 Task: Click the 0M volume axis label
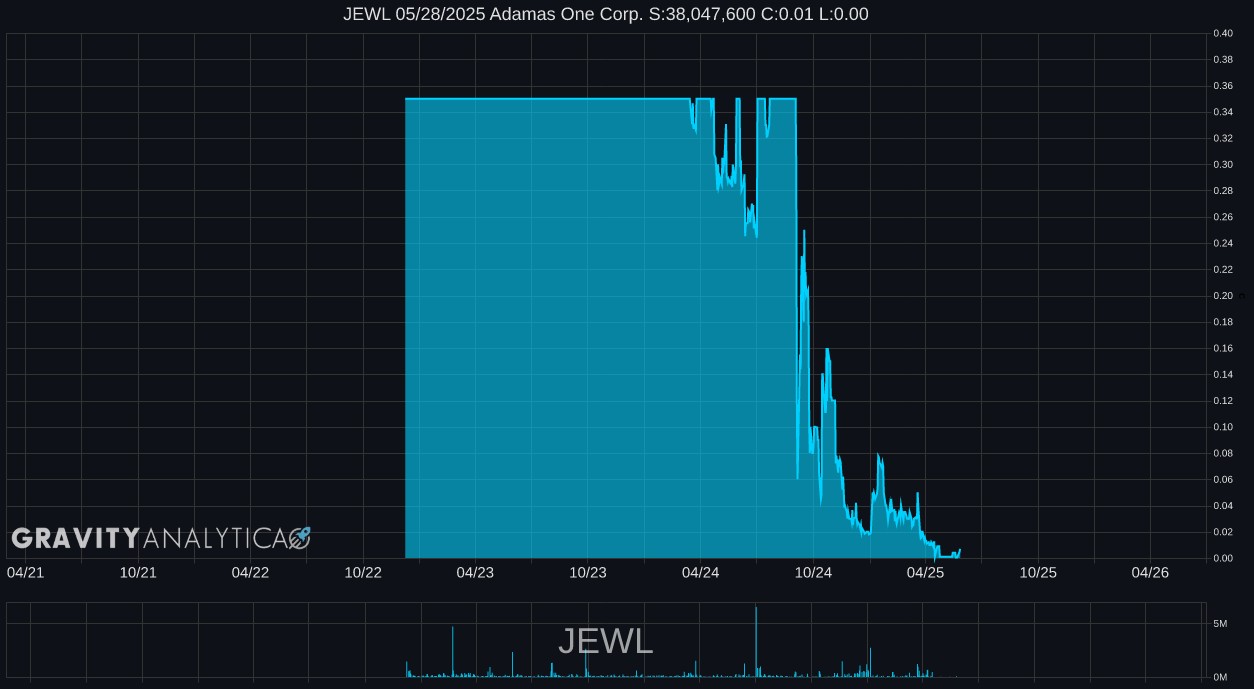click(1220, 677)
